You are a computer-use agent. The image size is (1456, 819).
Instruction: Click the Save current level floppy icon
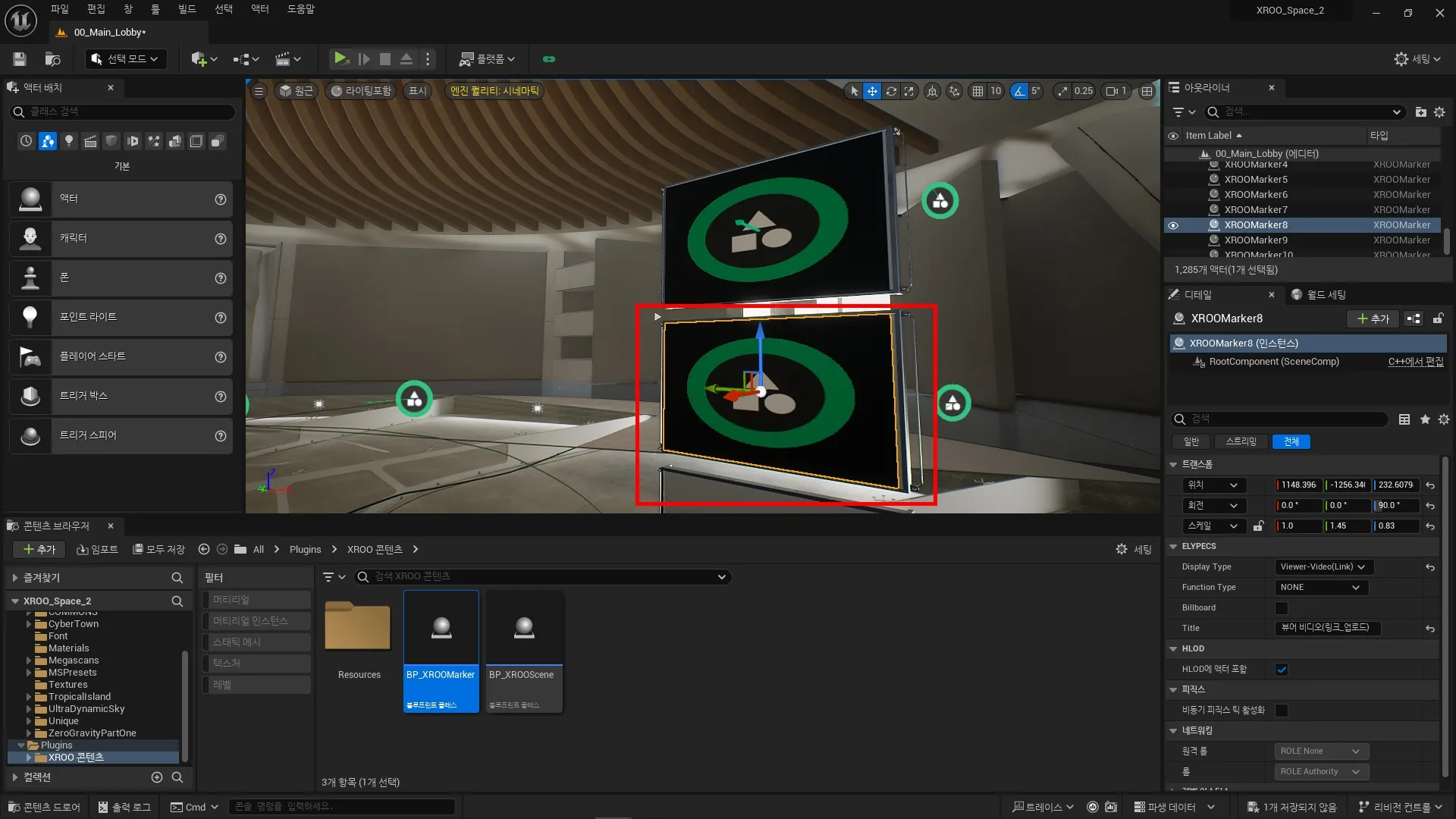20,59
